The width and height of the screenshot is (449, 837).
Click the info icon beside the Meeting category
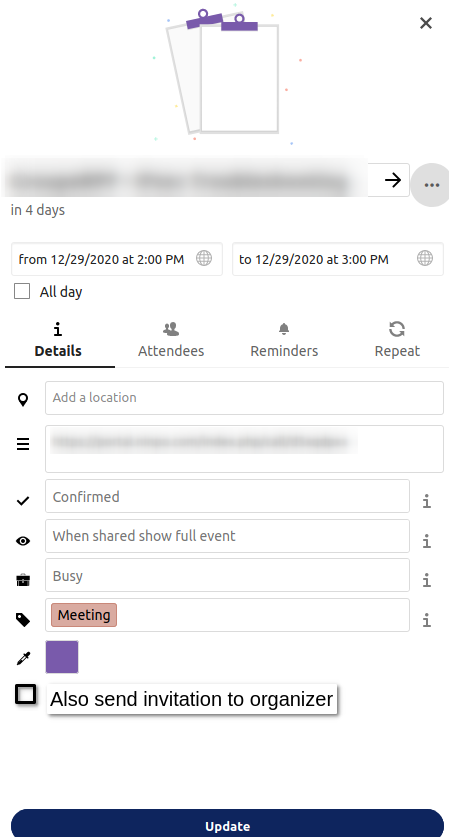[427, 620]
